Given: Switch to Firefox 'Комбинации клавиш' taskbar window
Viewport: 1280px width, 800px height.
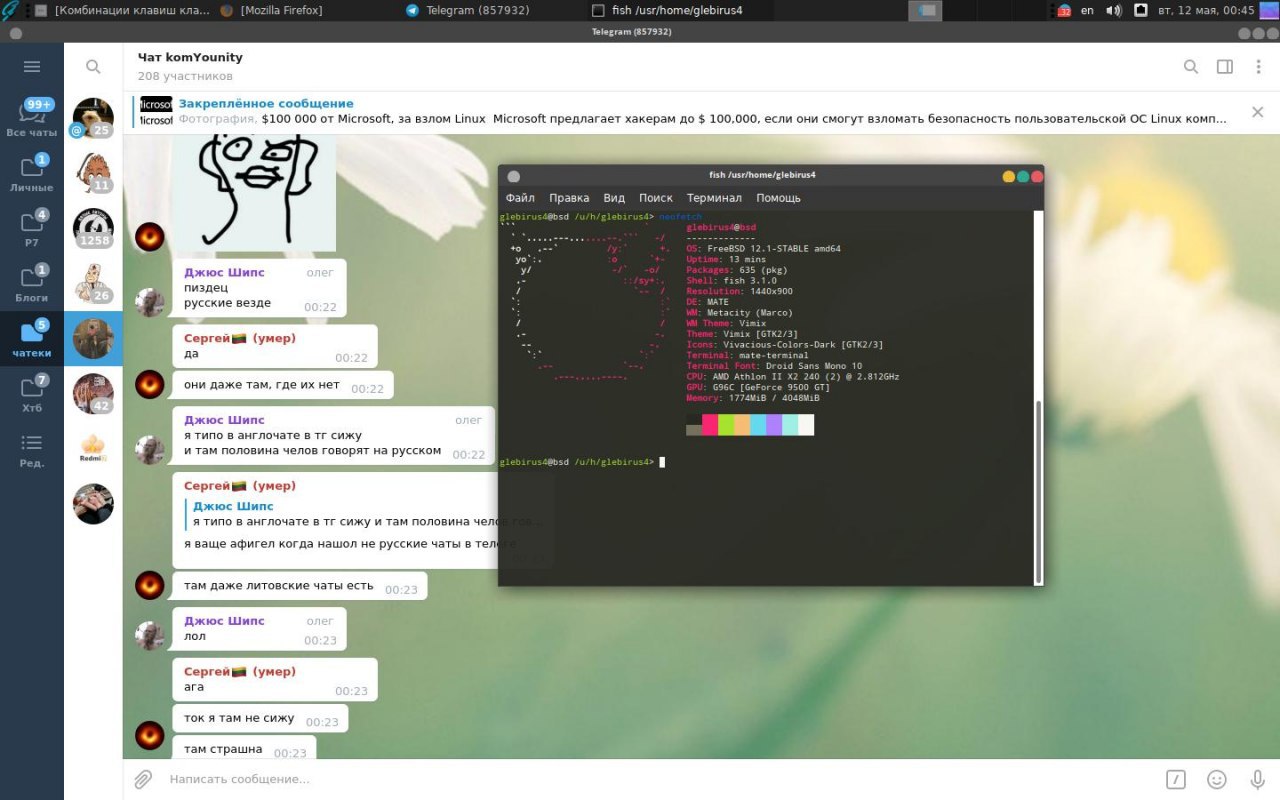Looking at the screenshot, I should click(122, 10).
